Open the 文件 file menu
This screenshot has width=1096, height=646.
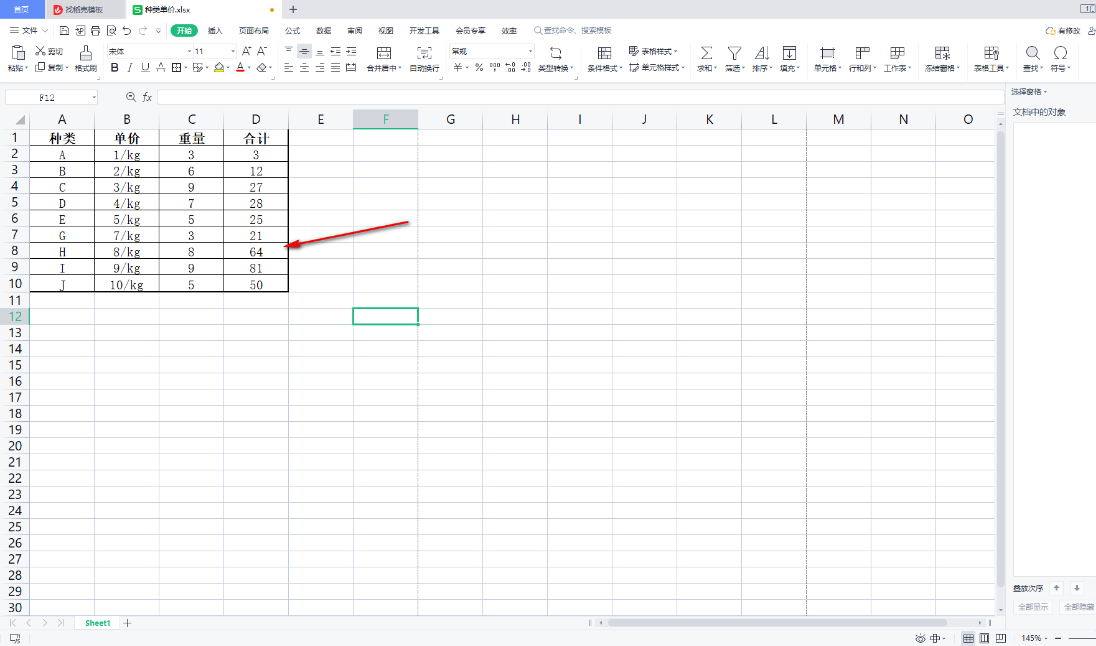tap(29, 31)
